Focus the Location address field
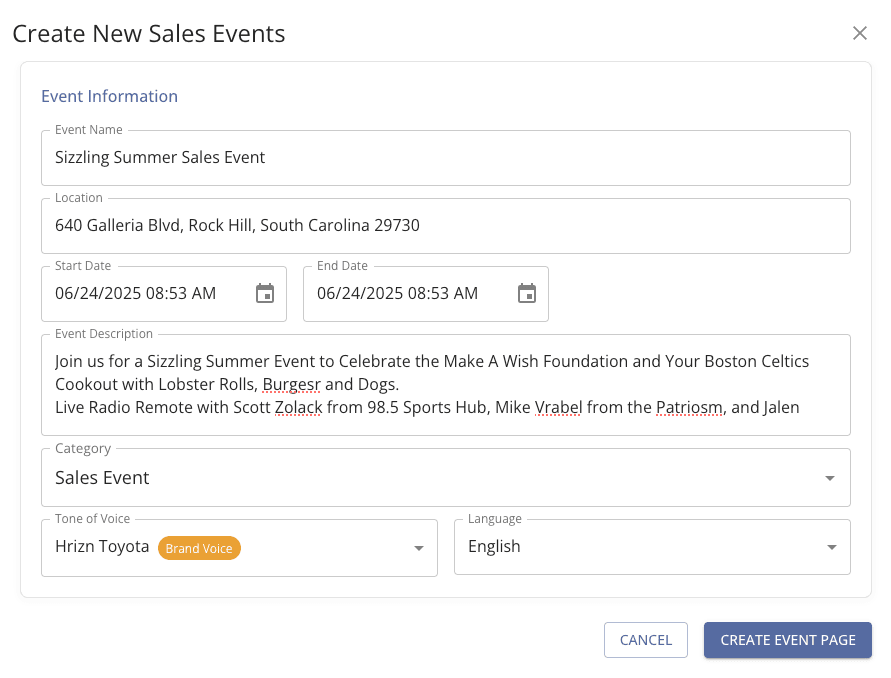 (445, 226)
